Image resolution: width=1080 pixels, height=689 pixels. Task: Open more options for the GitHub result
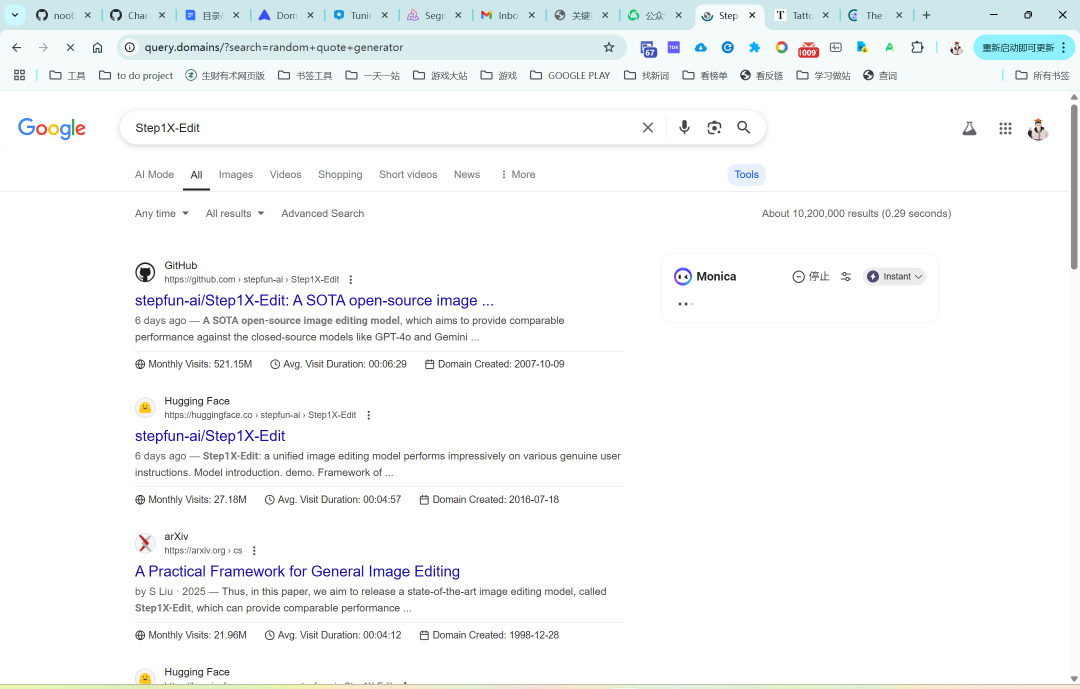coord(351,280)
